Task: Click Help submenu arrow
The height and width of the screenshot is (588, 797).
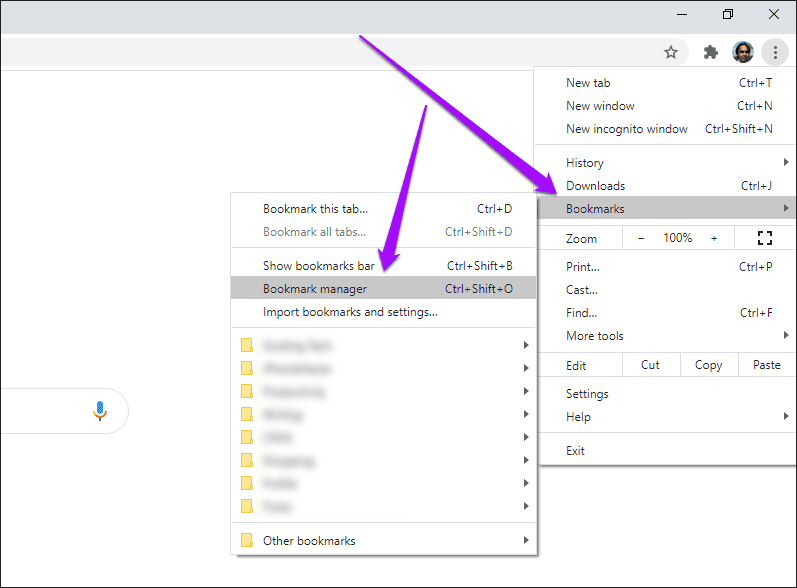Action: 786,416
